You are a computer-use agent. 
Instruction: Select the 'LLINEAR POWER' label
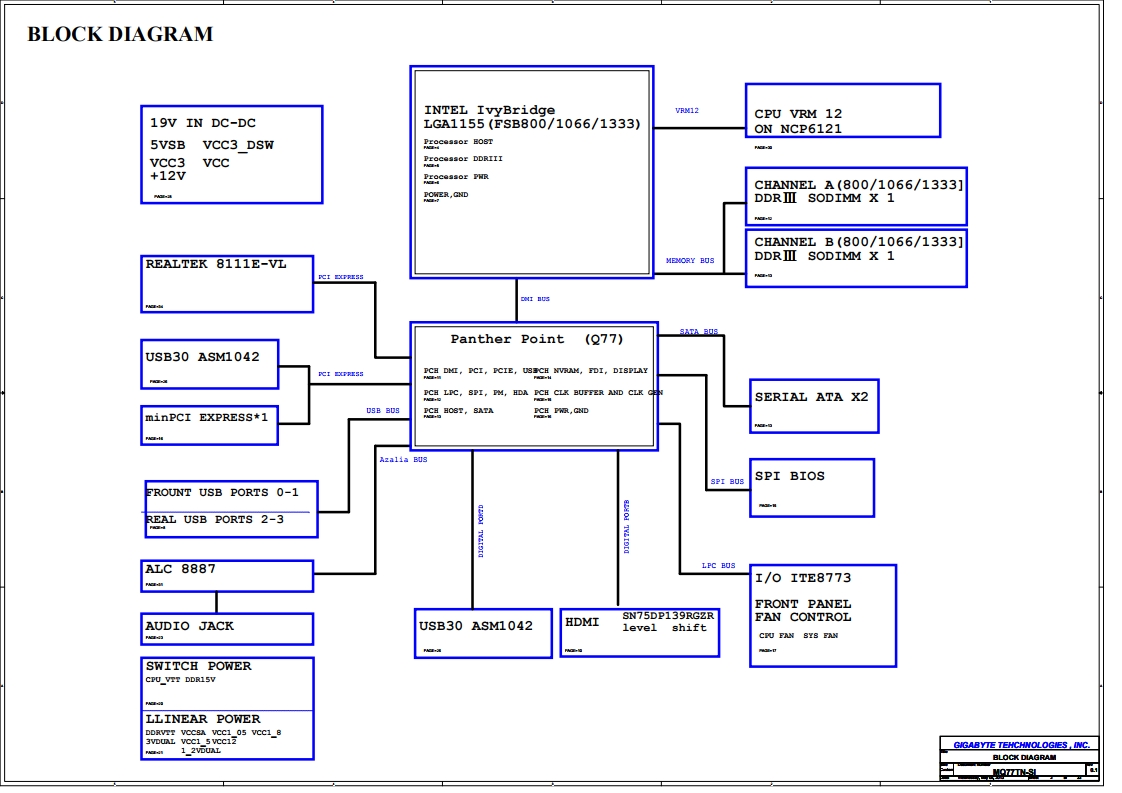click(x=203, y=719)
